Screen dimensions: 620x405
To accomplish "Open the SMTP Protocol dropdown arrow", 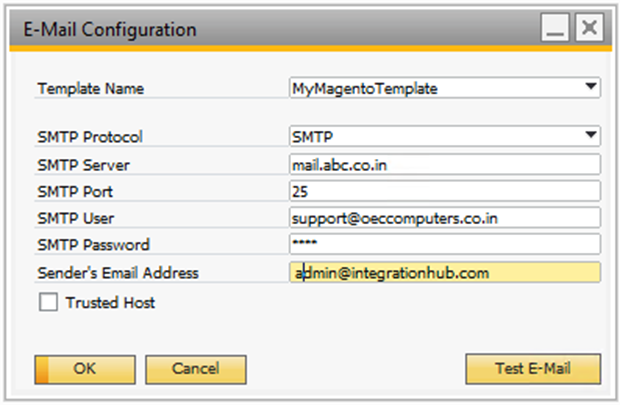I will tap(593, 136).
